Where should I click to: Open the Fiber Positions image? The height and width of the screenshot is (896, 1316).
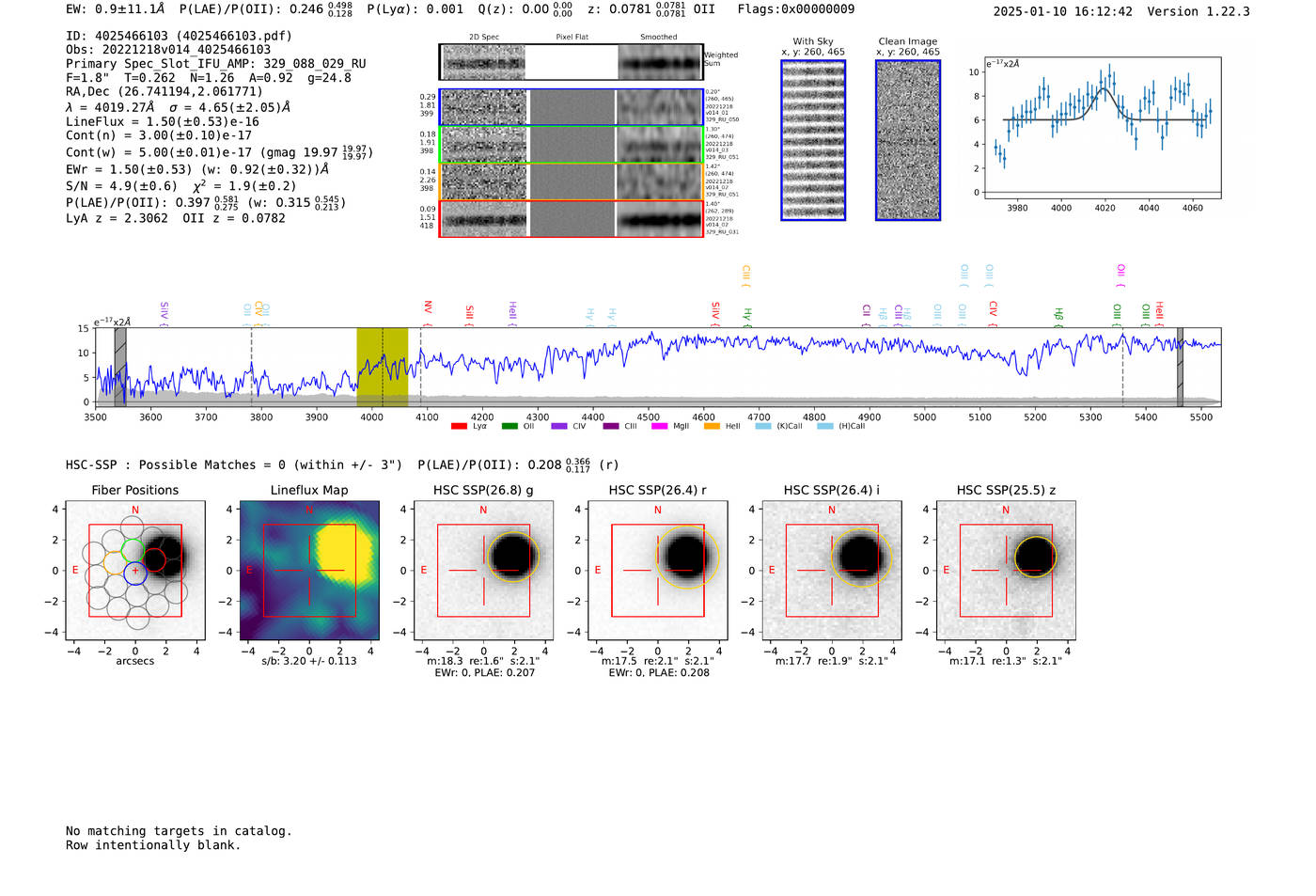point(135,571)
